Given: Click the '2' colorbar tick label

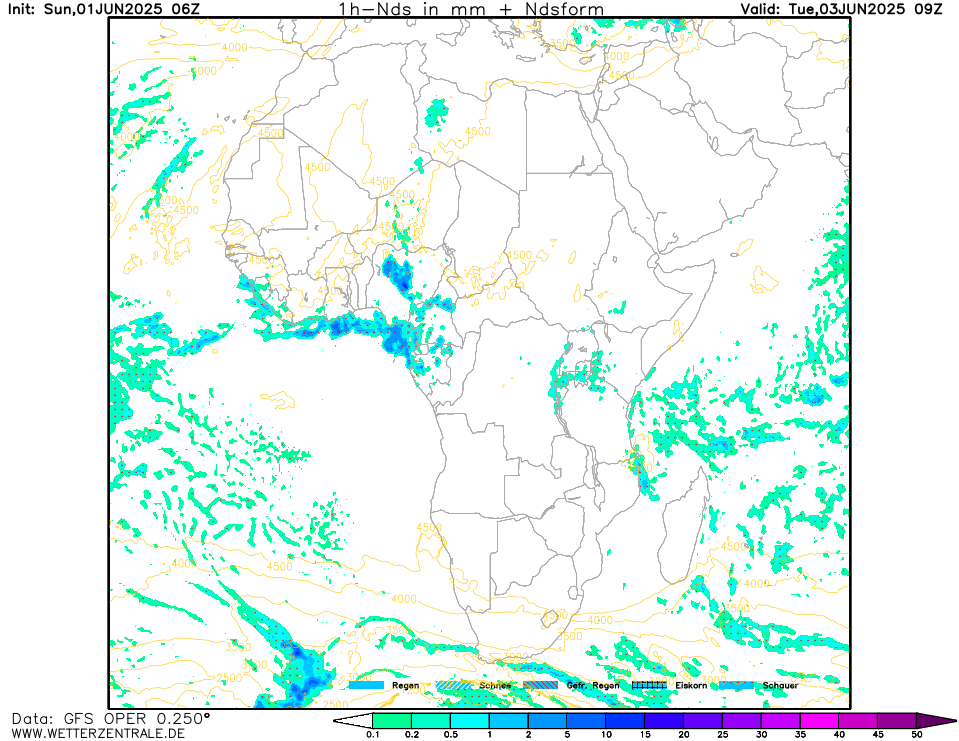Looking at the screenshot, I should click(528, 735).
